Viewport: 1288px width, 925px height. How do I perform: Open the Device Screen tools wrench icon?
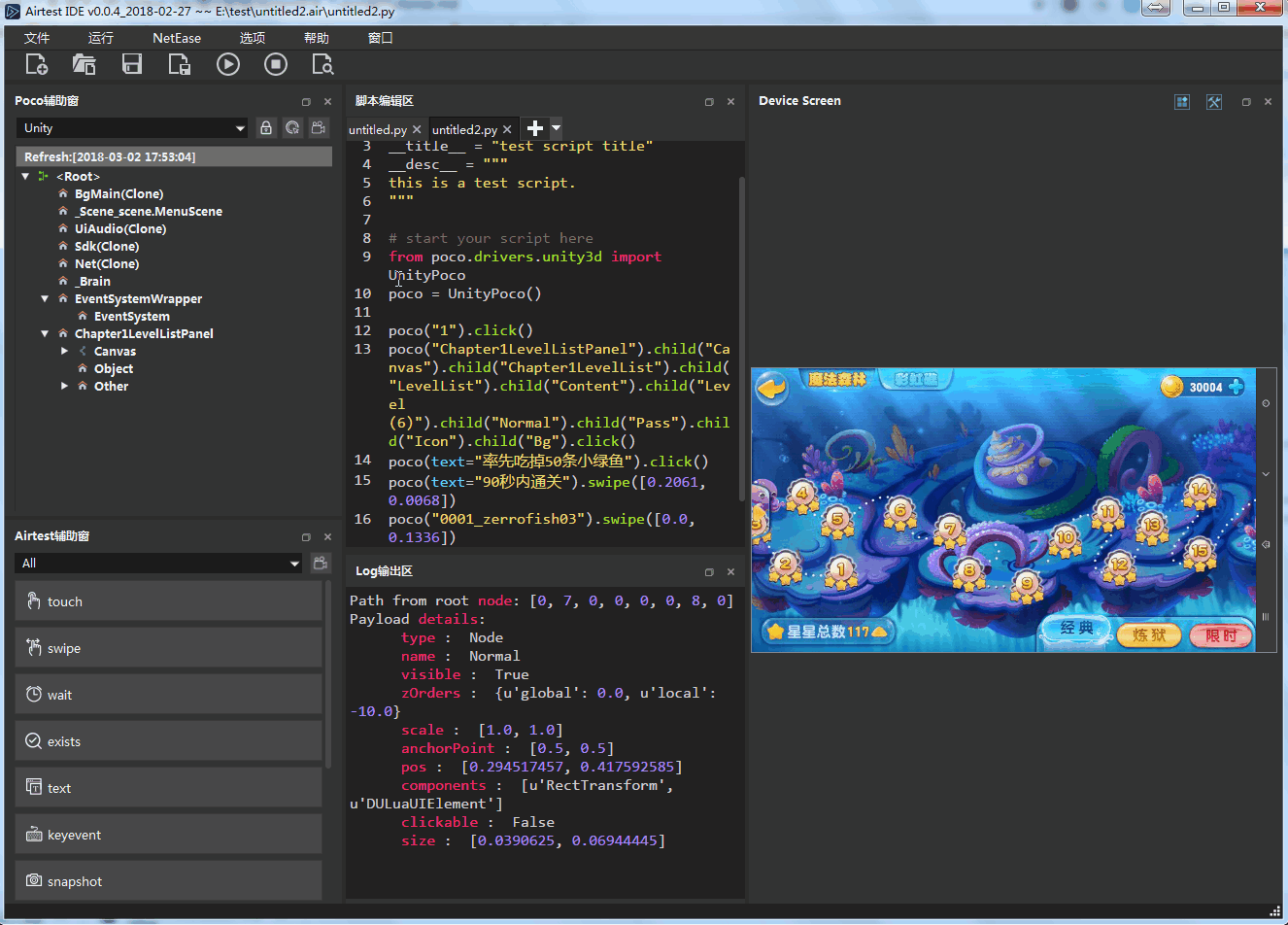(1214, 101)
